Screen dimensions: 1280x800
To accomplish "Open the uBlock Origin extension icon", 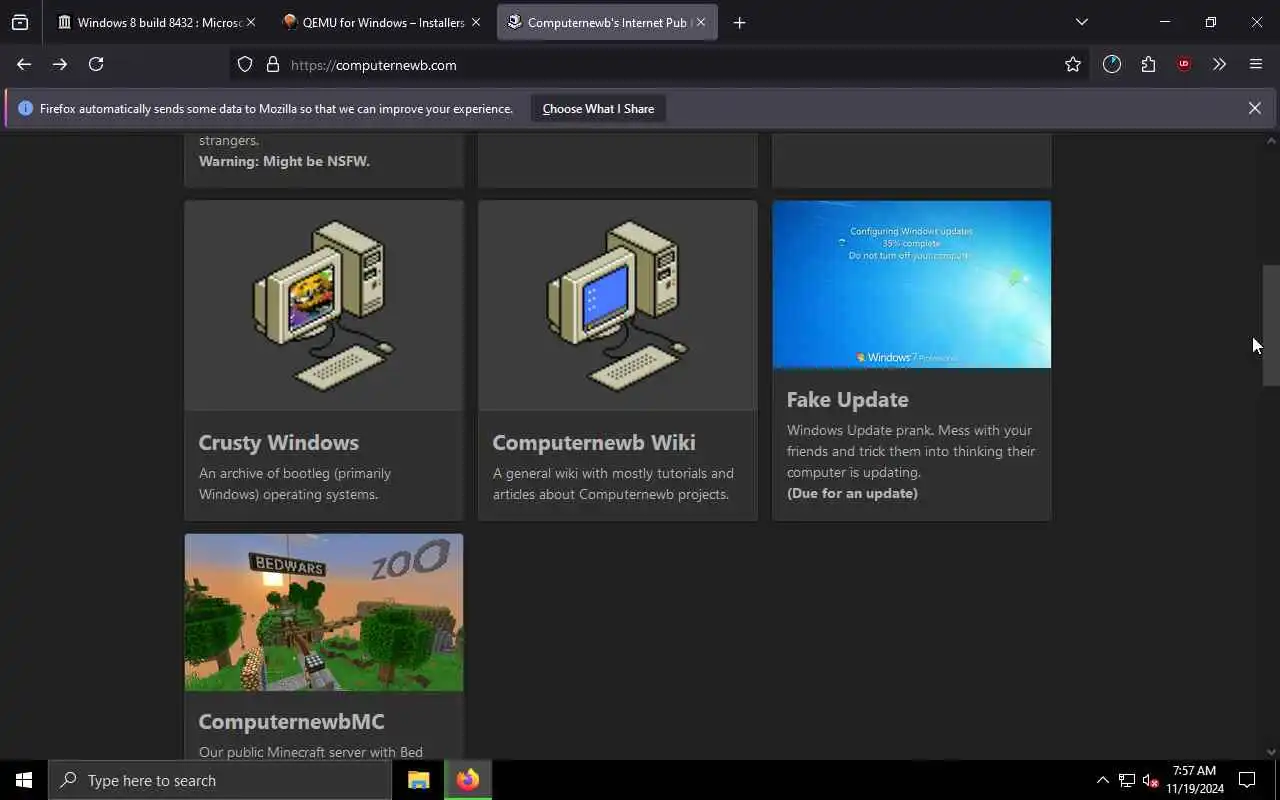I will pyautogui.click(x=1184, y=64).
